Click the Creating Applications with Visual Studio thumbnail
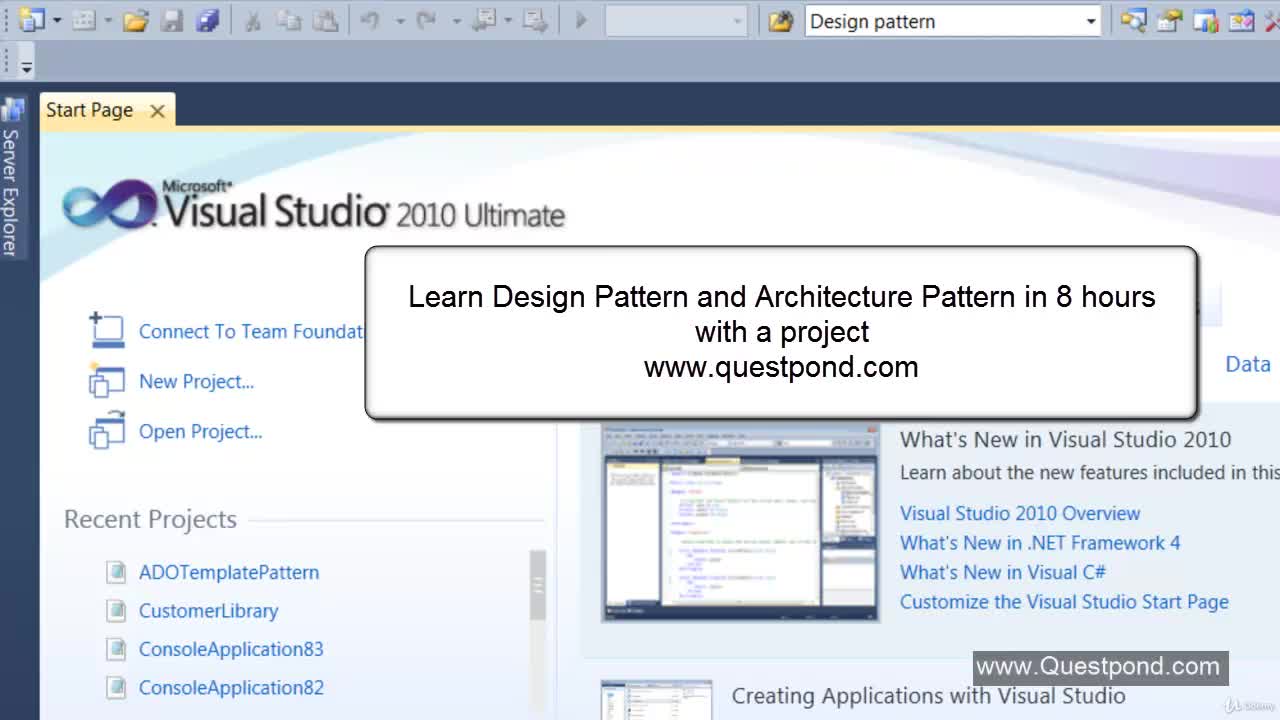 tap(657, 700)
